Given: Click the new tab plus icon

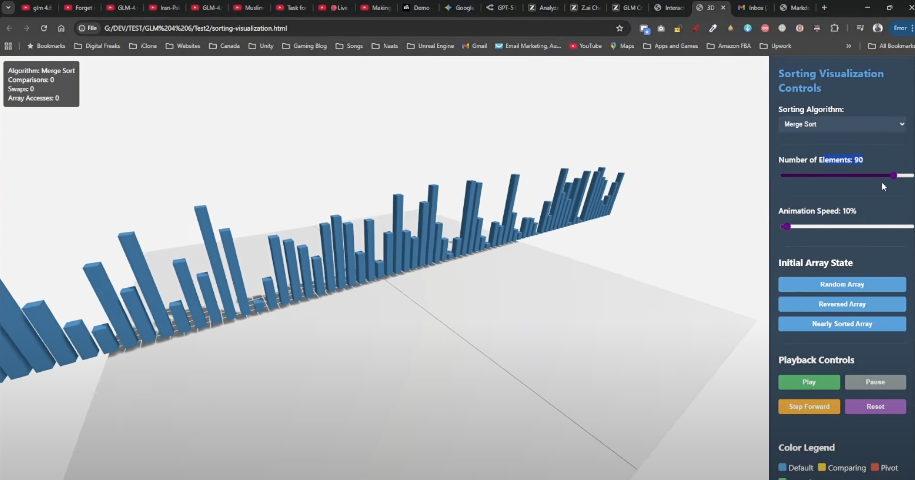Looking at the screenshot, I should click(824, 8).
